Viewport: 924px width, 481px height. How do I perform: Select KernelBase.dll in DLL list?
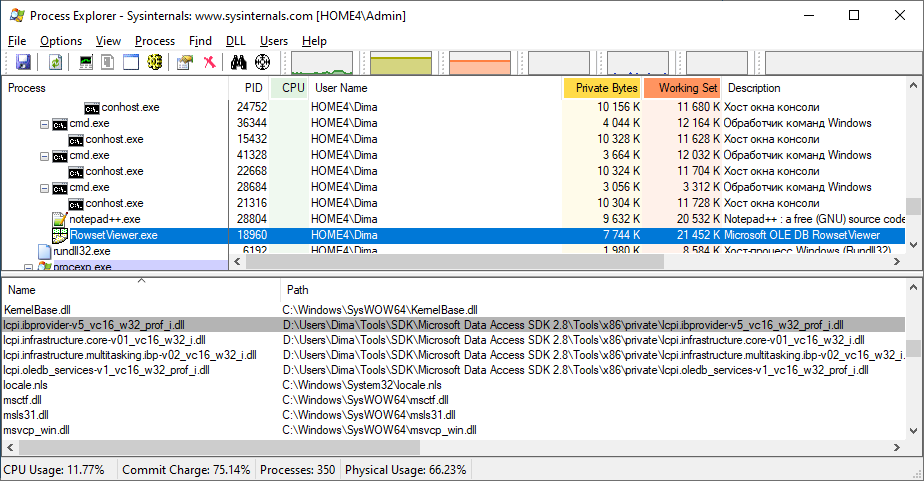[37, 310]
